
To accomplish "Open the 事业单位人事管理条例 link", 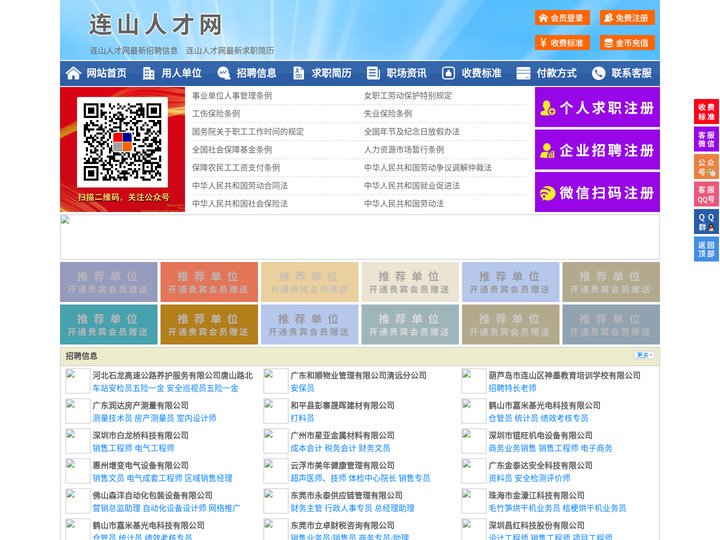I will click(232, 96).
